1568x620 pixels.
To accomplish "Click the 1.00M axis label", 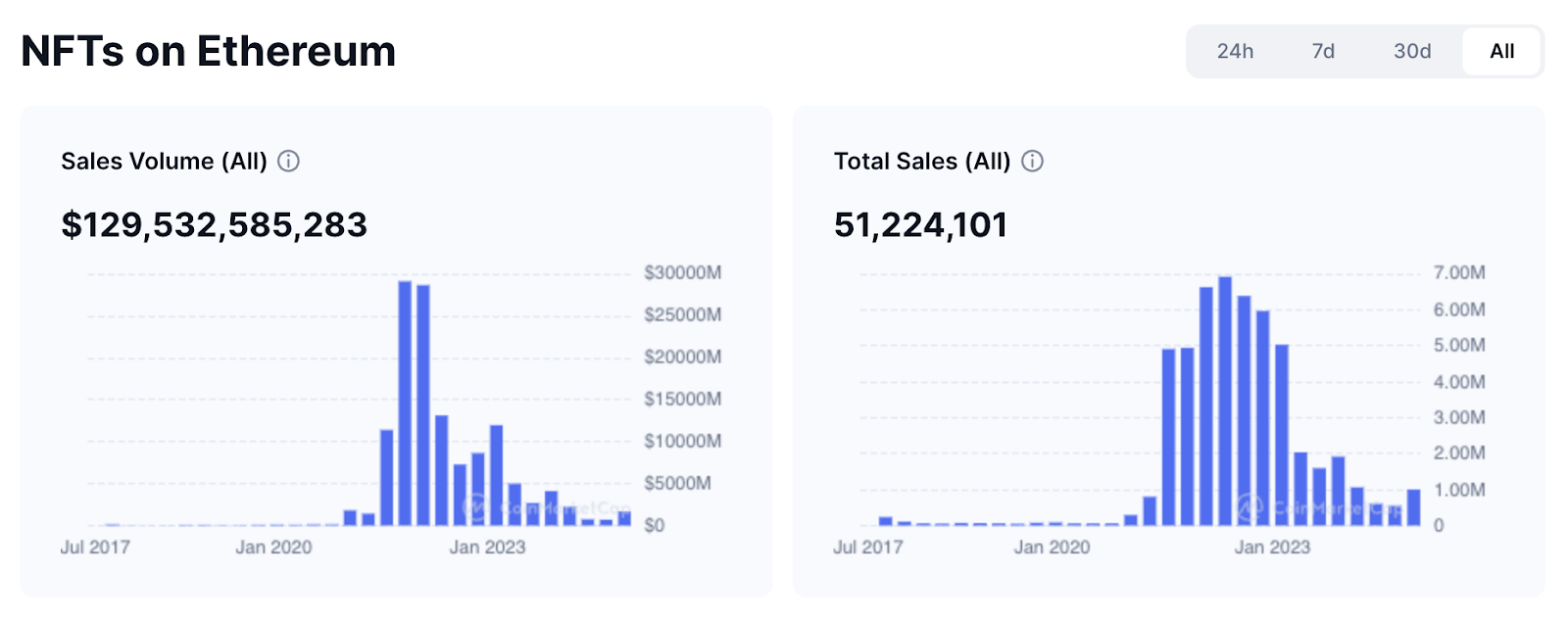I will 1459,490.
